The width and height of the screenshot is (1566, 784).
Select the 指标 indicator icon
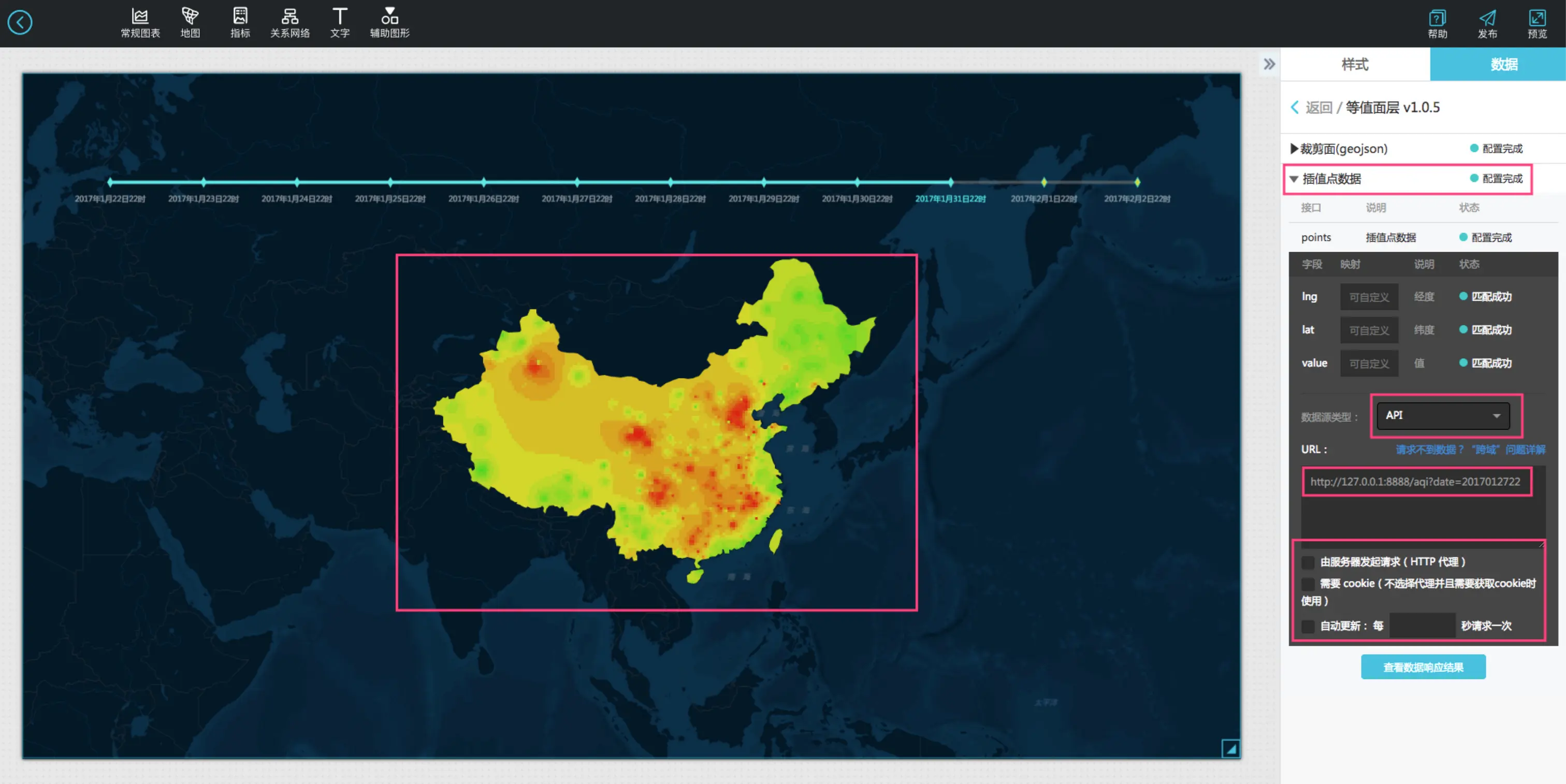pyautogui.click(x=240, y=23)
